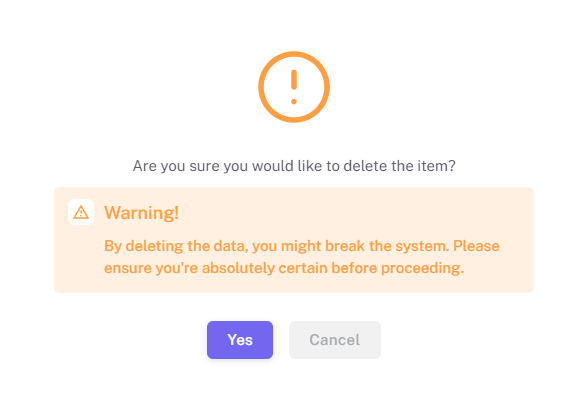The width and height of the screenshot is (586, 402).
Task: Click the exclamation mark inside the orange circle
Action: click(294, 87)
